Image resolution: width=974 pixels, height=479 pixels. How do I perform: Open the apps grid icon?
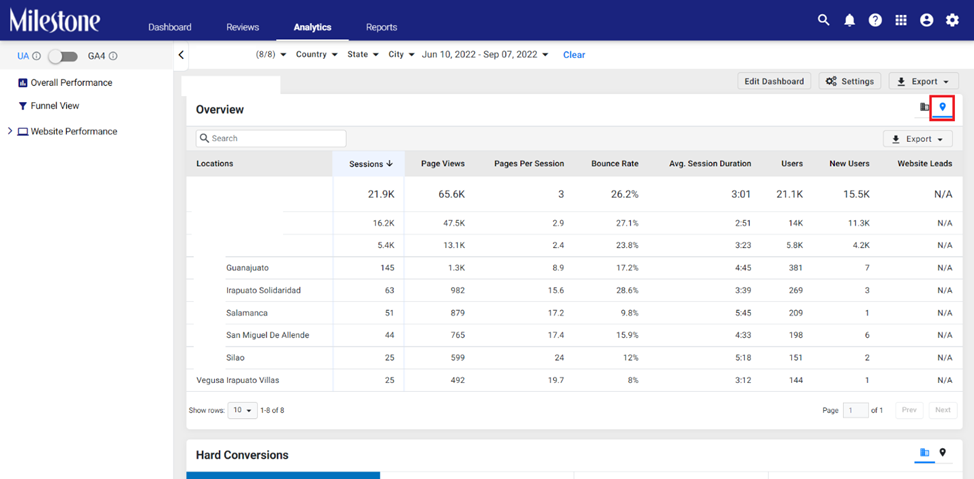(x=901, y=21)
